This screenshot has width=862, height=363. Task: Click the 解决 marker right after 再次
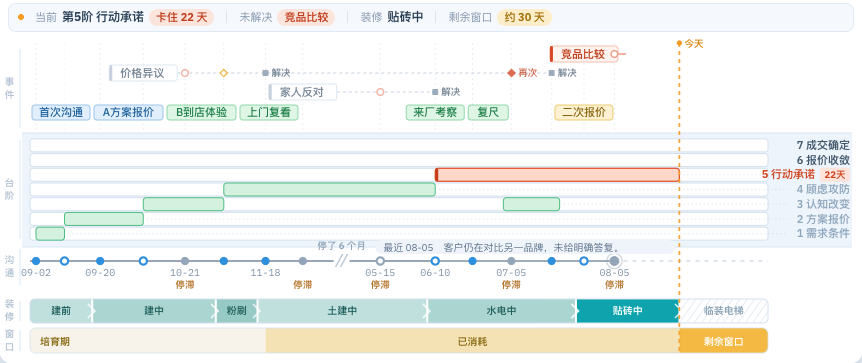point(551,73)
